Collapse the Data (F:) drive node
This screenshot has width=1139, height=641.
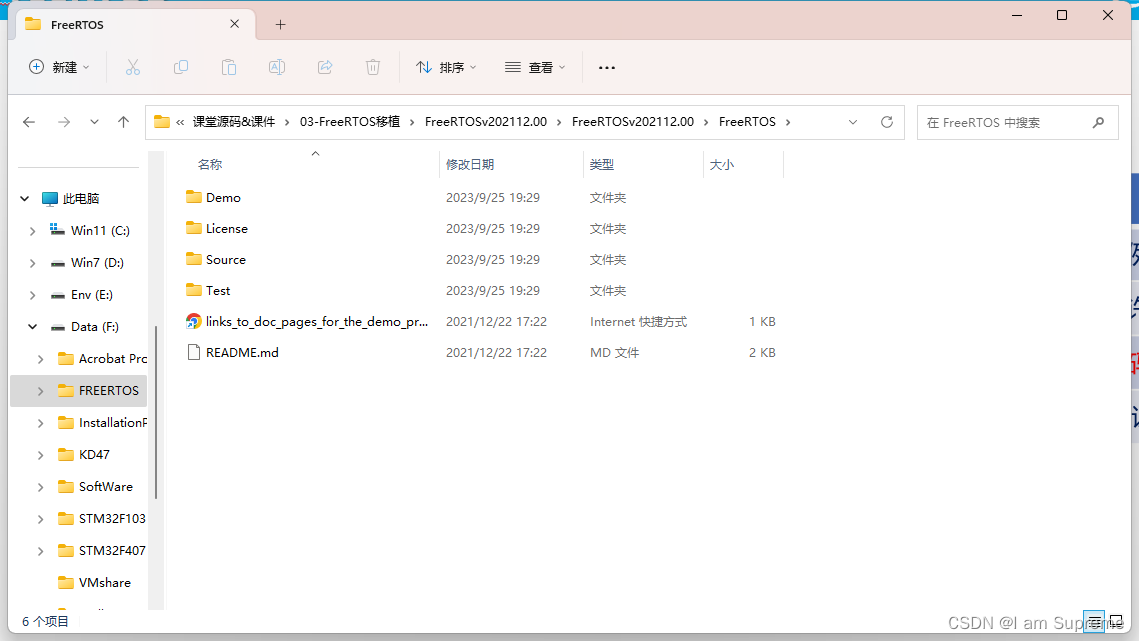(33, 327)
